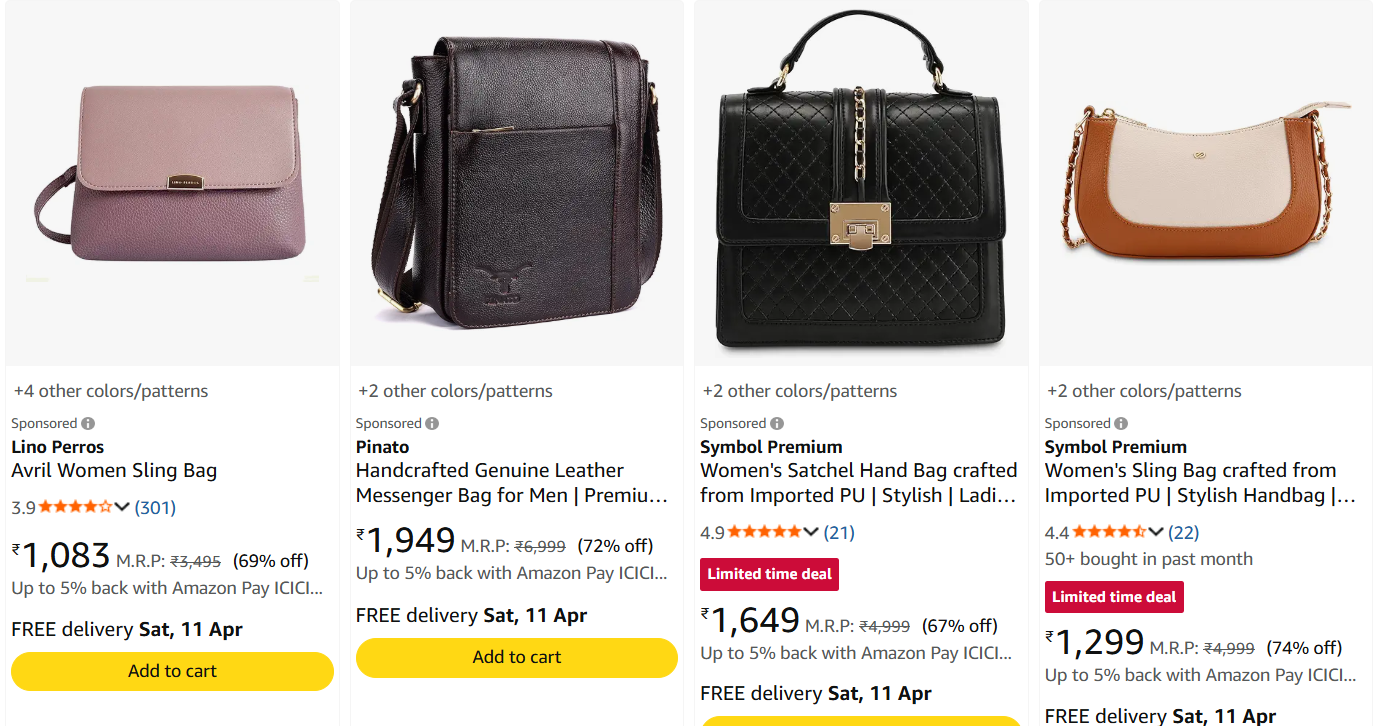Click Sponsored info icon above Pinato
This screenshot has height=726, width=1390.
pos(432,423)
